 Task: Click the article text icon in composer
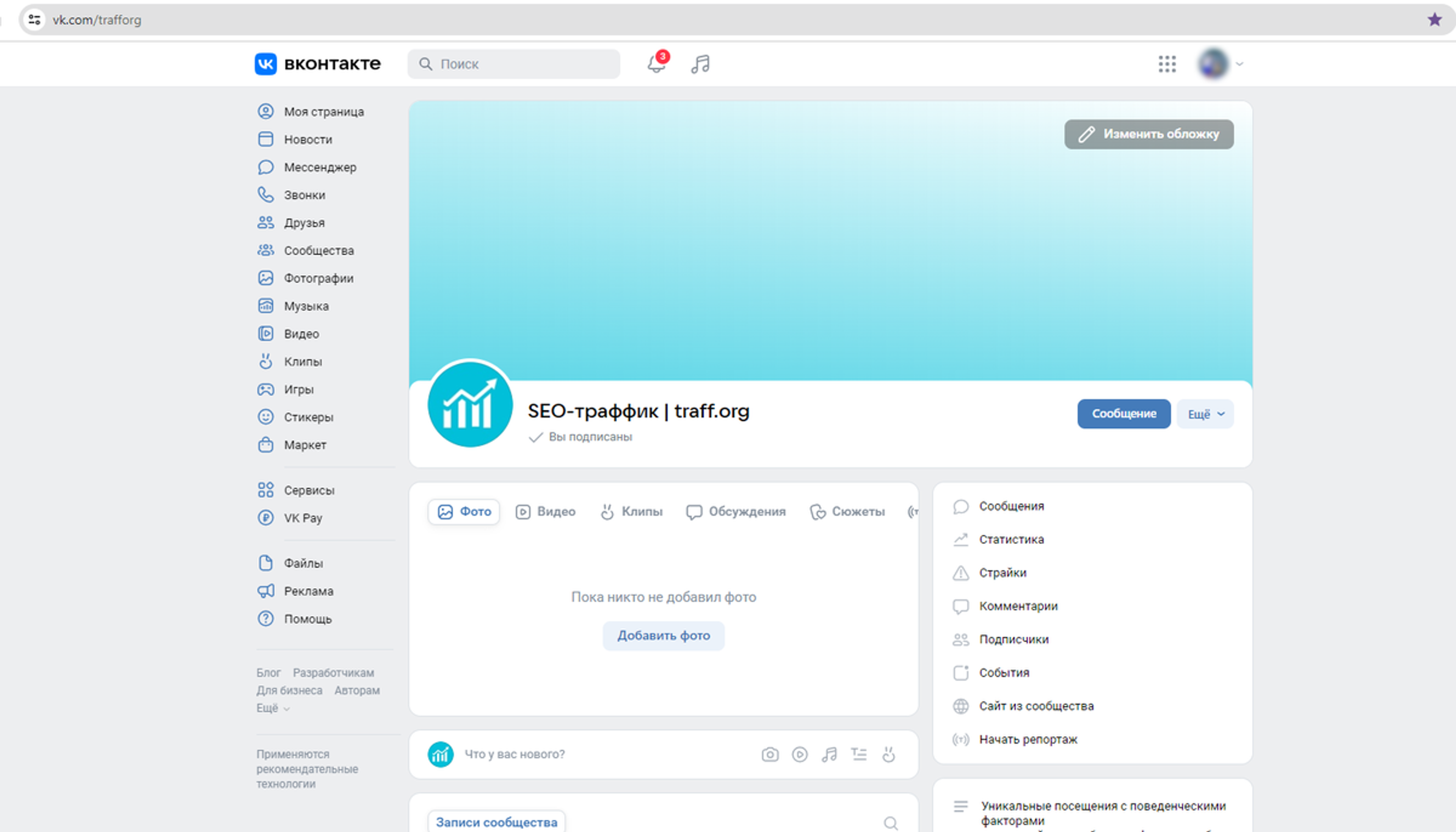[859, 754]
